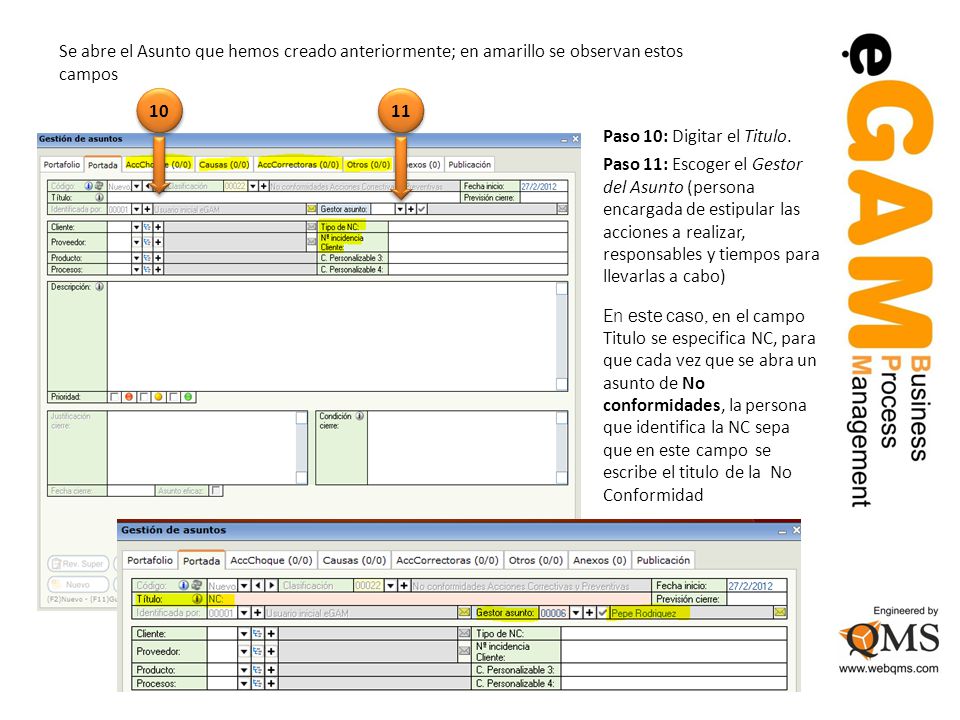This screenshot has height=720, width=960.
Task: Open Proveedor tree icon in upper window
Action: coord(147,242)
